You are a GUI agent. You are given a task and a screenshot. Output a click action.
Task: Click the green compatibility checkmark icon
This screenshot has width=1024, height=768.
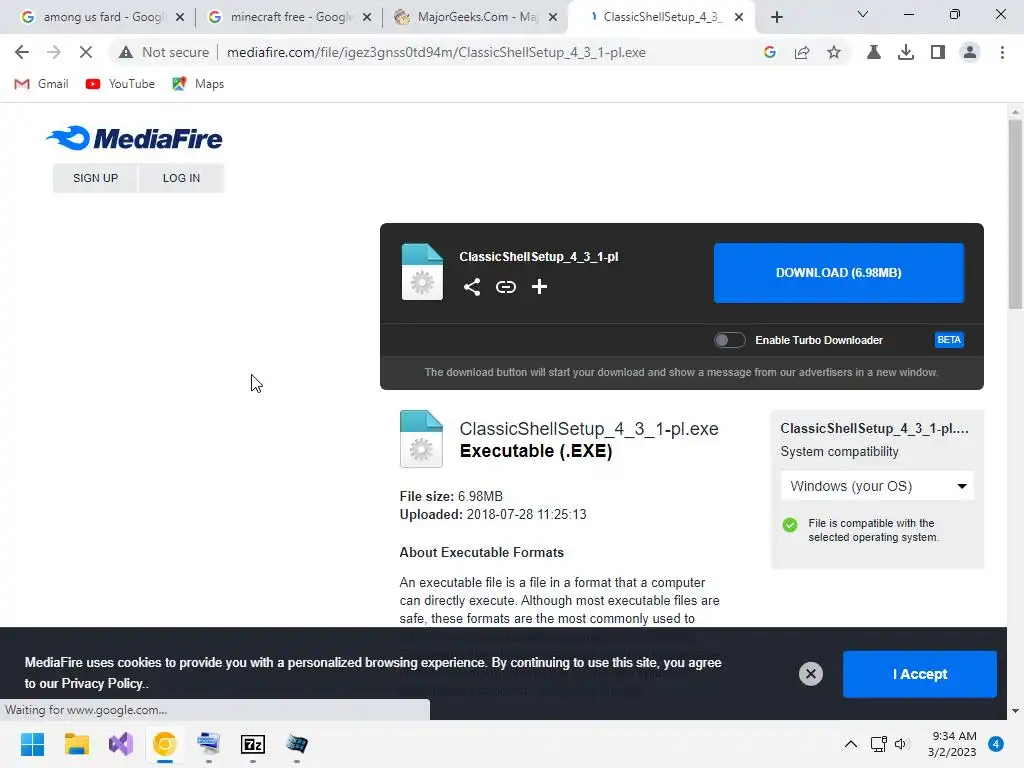click(790, 525)
